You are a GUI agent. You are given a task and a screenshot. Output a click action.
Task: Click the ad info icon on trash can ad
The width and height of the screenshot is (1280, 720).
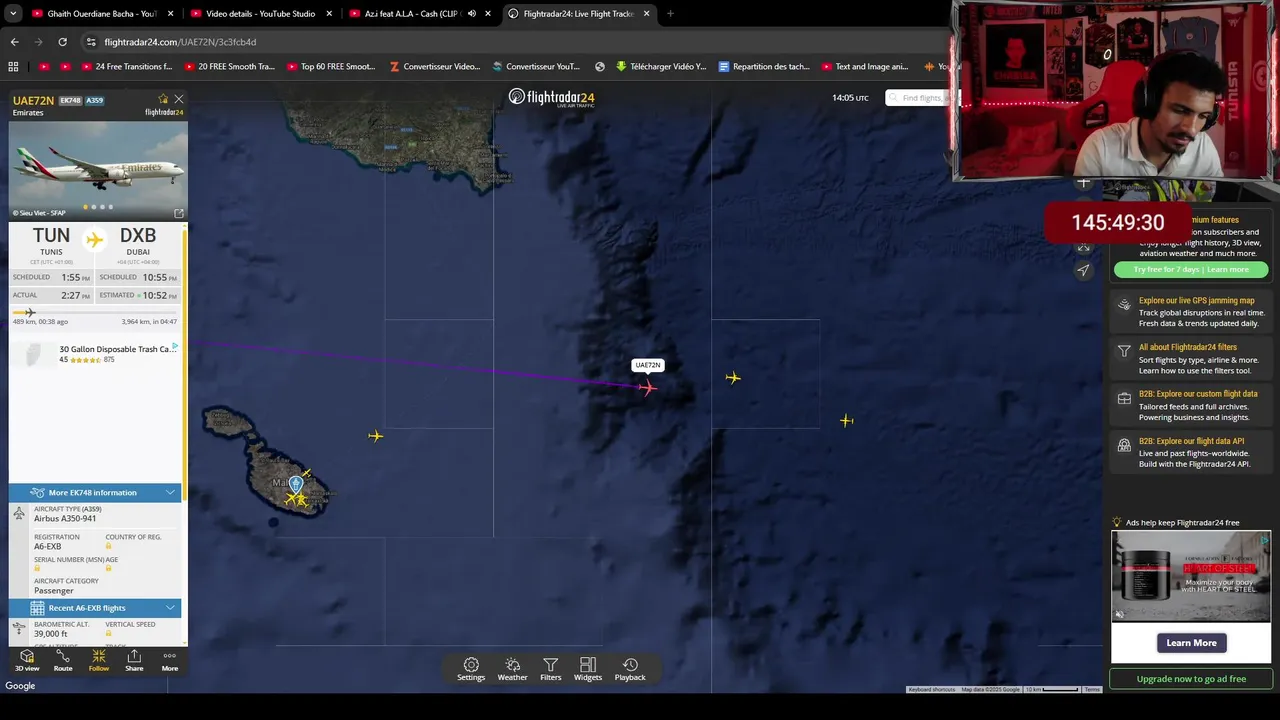click(x=175, y=346)
